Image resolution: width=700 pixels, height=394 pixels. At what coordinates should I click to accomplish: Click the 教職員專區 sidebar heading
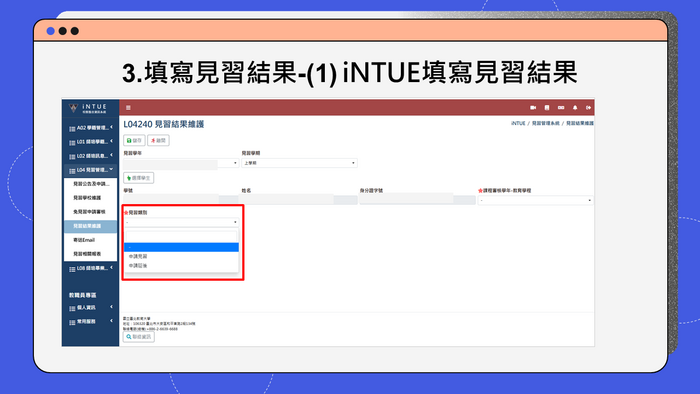[x=83, y=295]
